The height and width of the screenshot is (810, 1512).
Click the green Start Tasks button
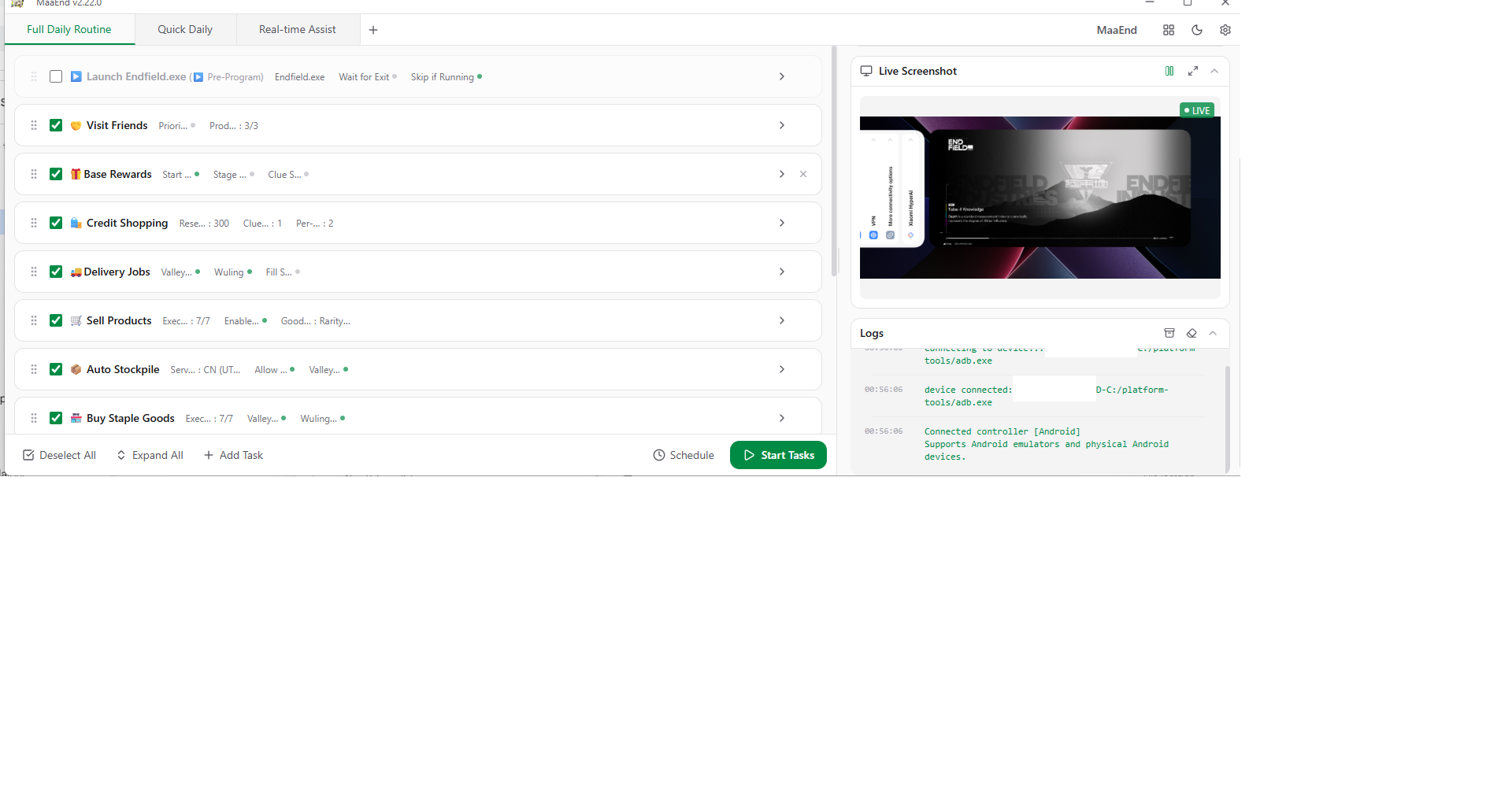point(778,455)
